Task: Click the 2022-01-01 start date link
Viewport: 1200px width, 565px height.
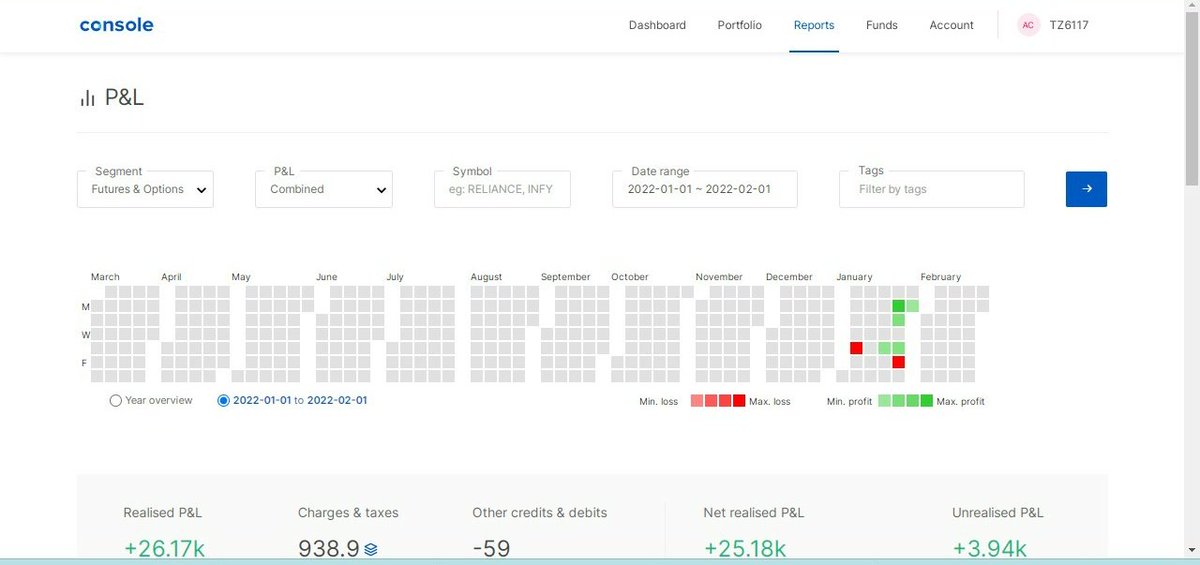Action: [262, 400]
